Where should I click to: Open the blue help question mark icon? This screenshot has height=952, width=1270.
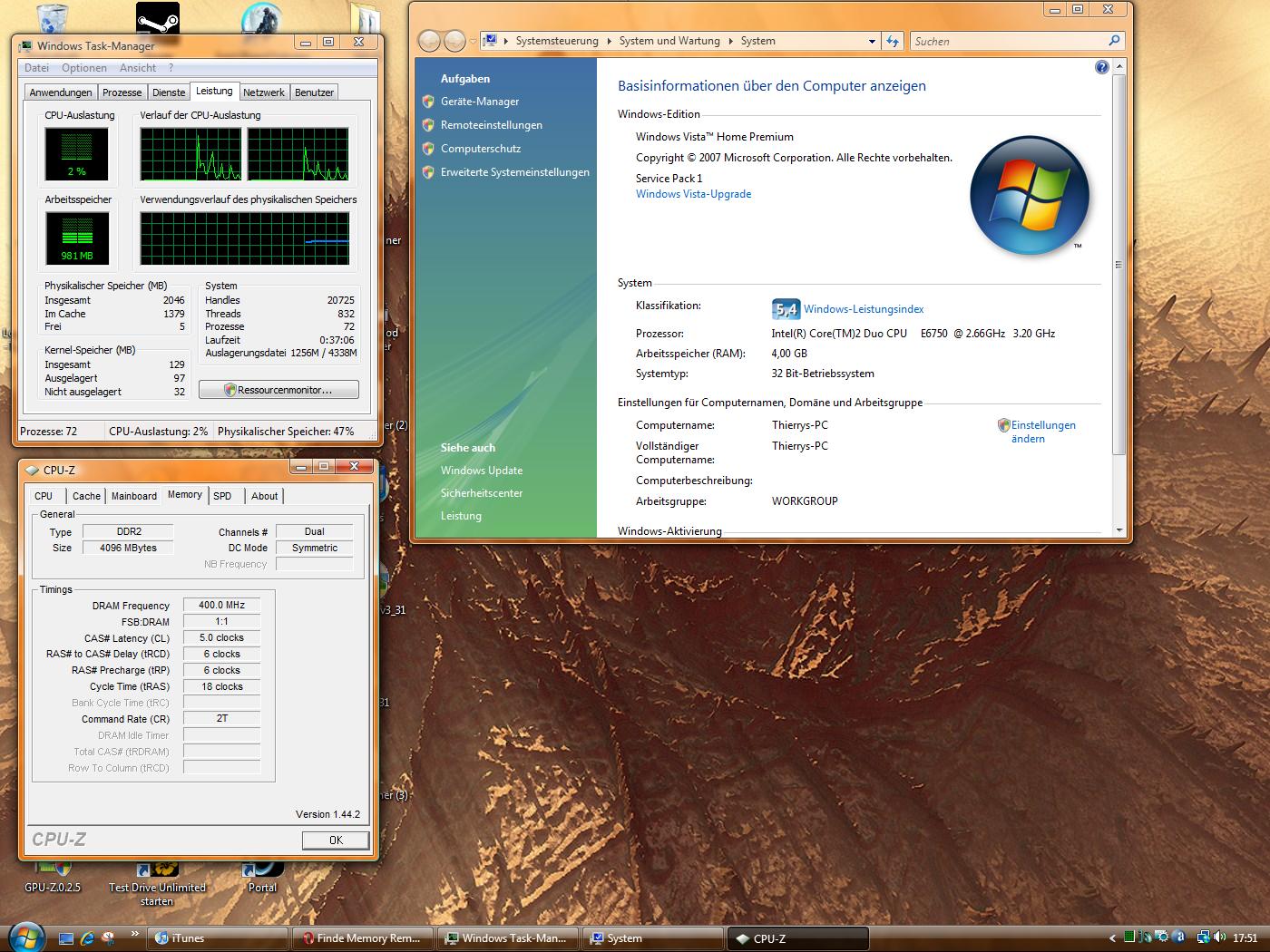(1101, 67)
